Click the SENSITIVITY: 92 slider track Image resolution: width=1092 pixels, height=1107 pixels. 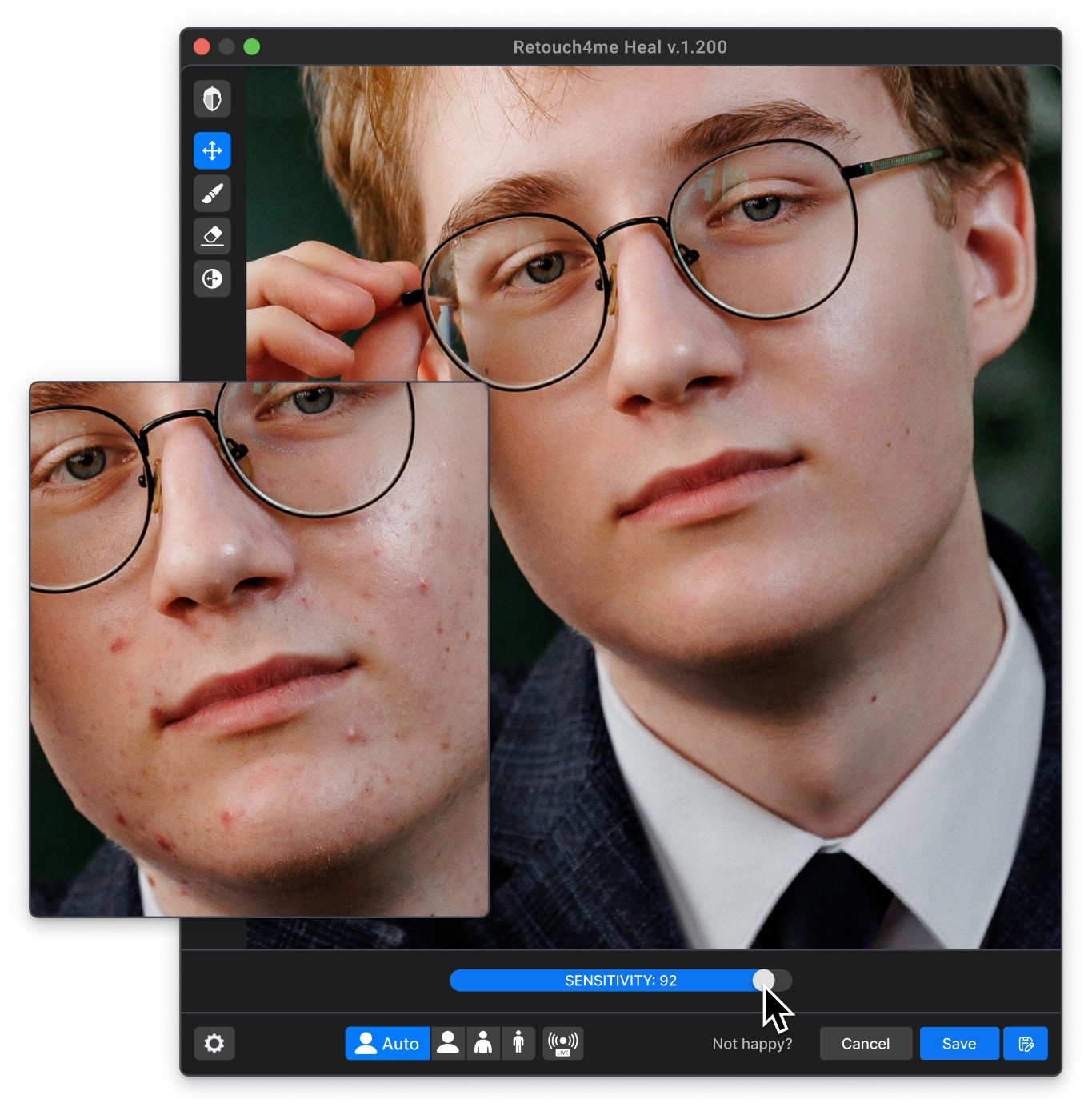click(x=621, y=981)
